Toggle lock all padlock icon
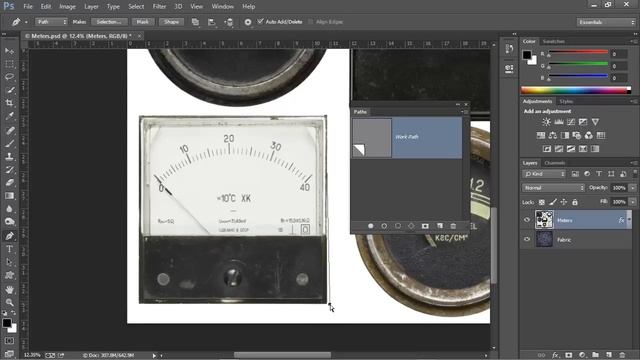Screen dimensions: 640x360 pyautogui.click(x=575, y=202)
